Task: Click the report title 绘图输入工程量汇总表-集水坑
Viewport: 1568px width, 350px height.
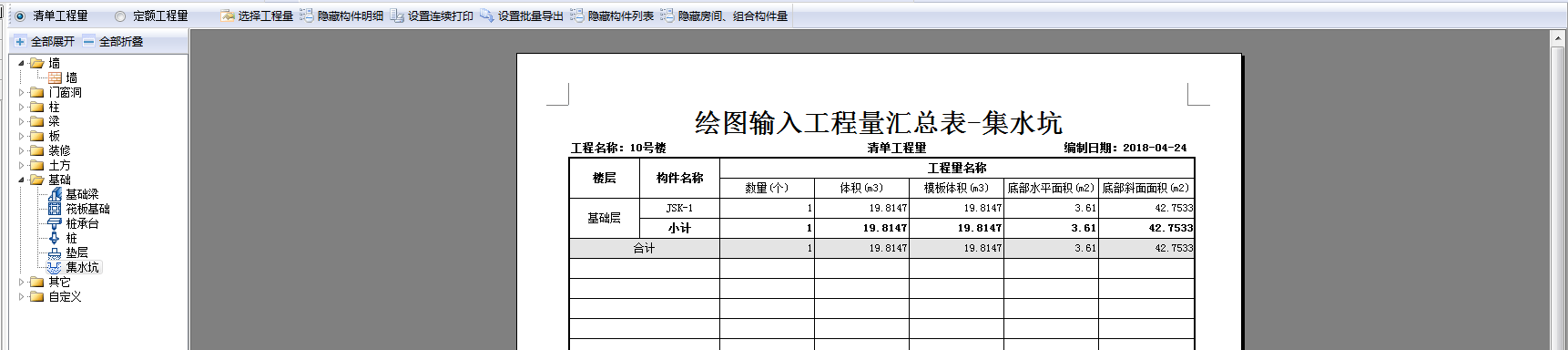Action: point(879,122)
